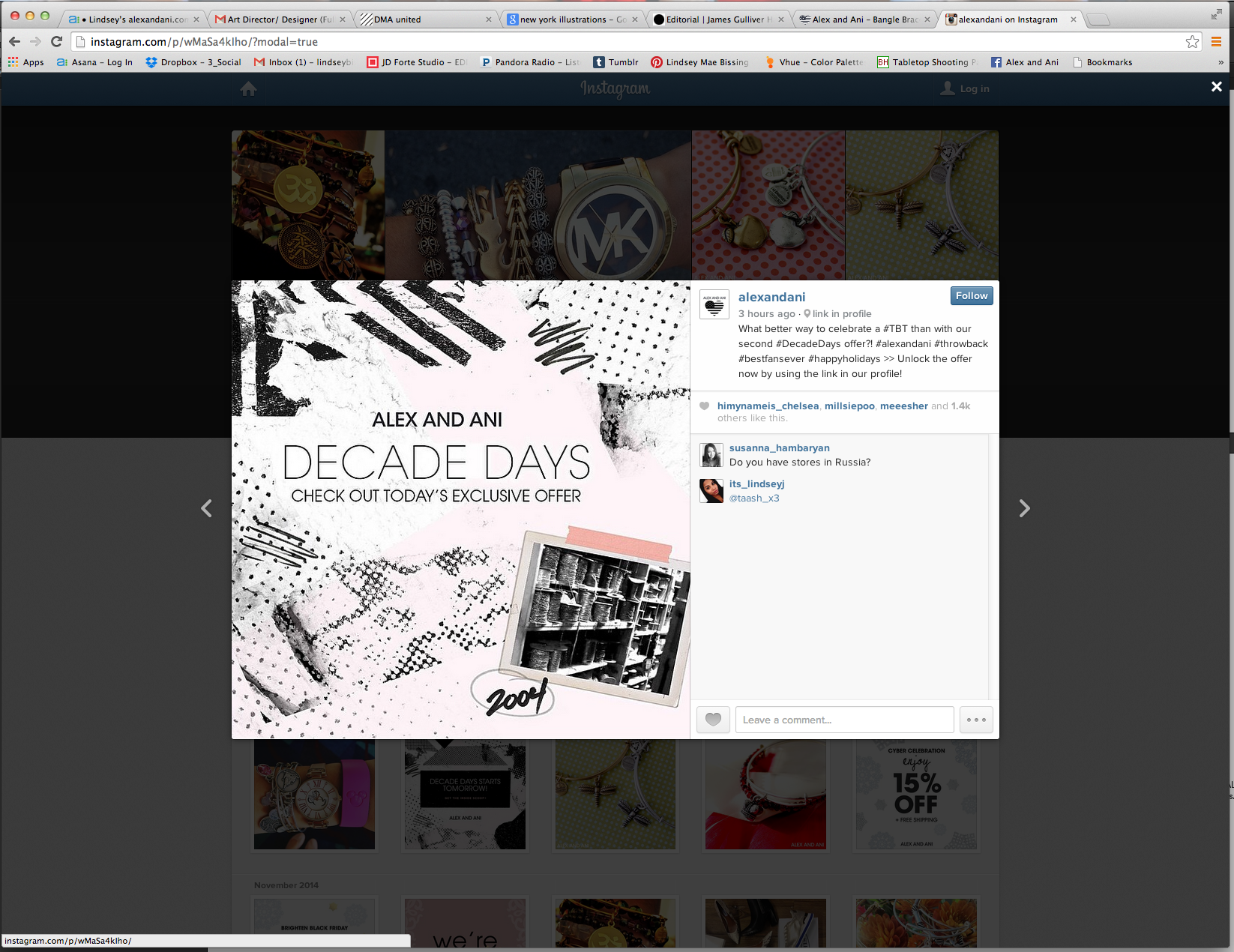Open susanna_hambaryan's profile link
The width and height of the screenshot is (1234, 952).
pyautogui.click(x=779, y=448)
